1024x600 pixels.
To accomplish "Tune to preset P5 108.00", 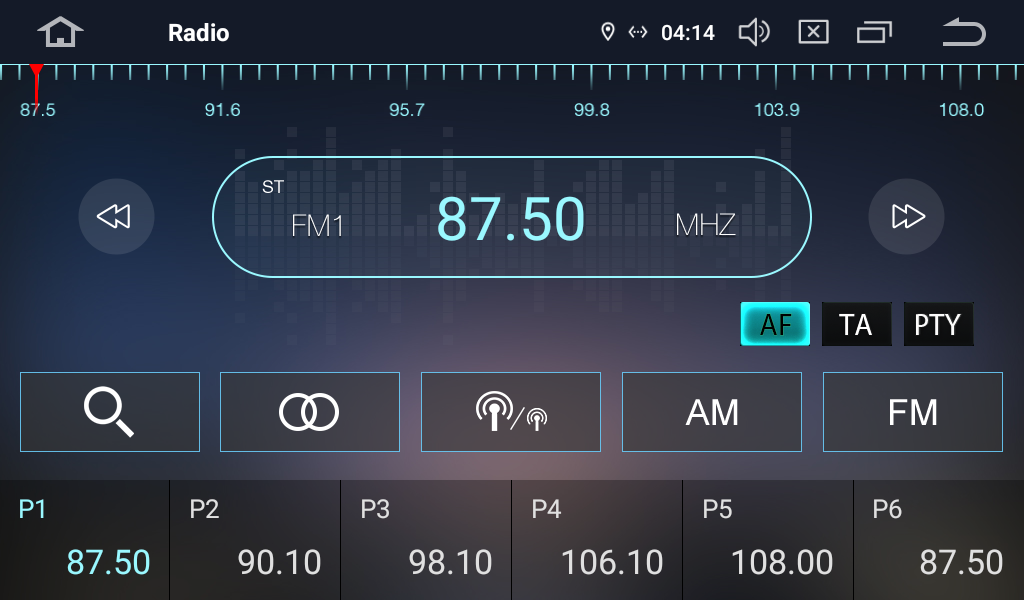I will [768, 540].
